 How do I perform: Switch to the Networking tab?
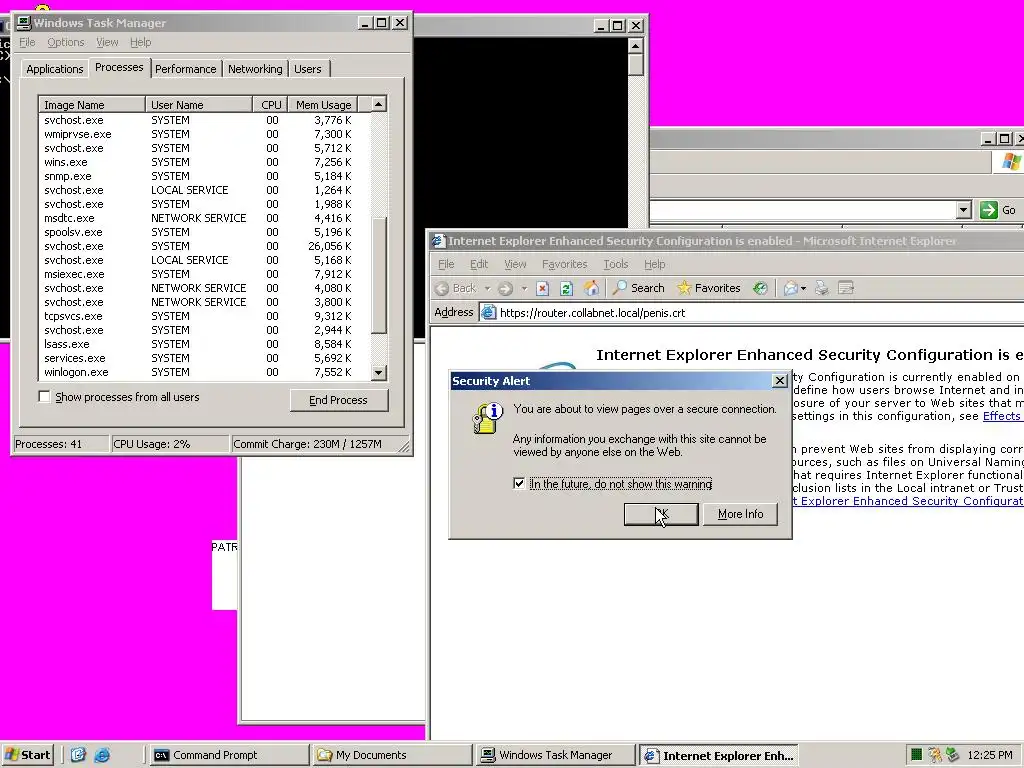point(255,69)
